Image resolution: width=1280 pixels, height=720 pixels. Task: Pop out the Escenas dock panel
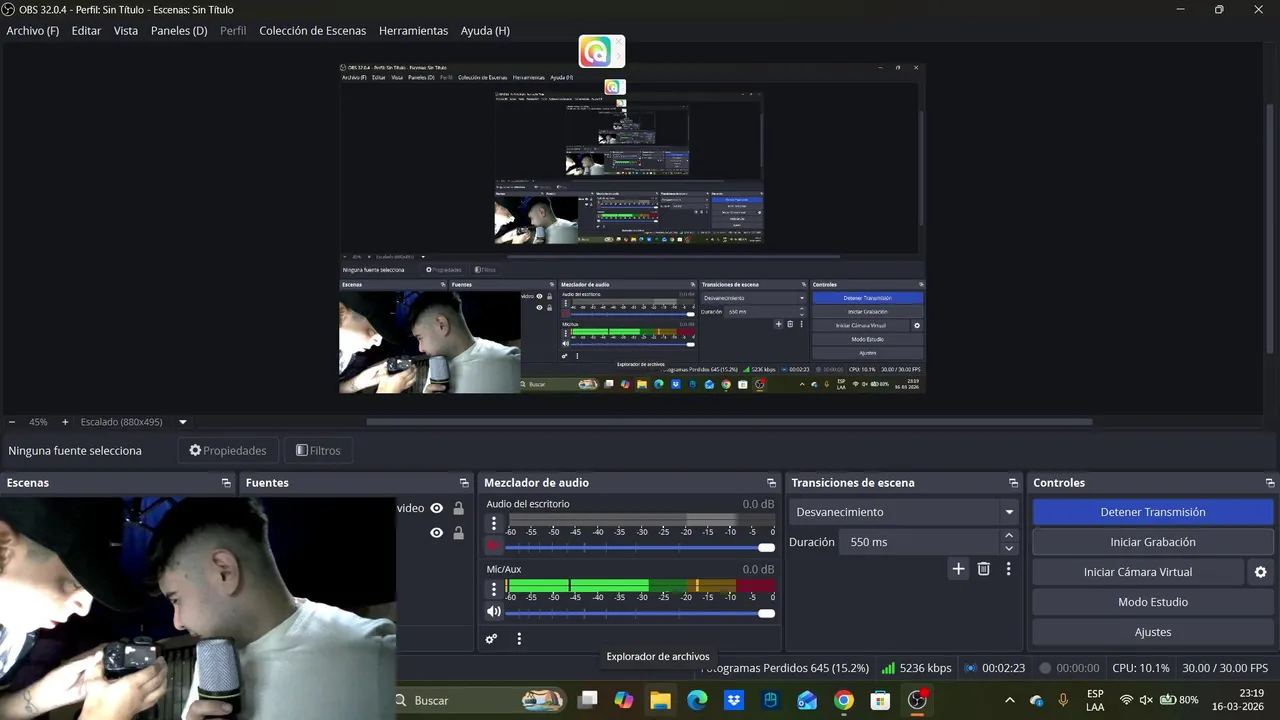point(226,483)
